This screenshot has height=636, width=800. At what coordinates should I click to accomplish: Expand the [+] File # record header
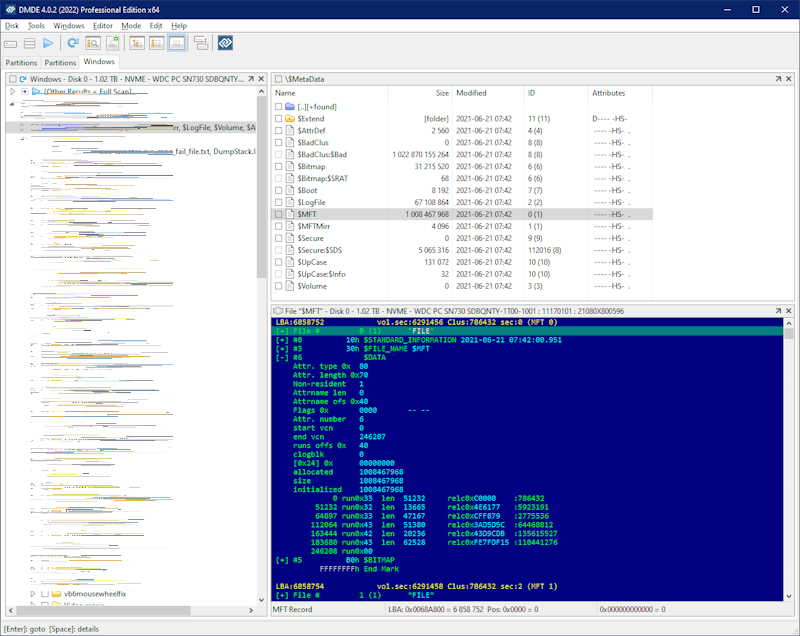tap(282, 331)
